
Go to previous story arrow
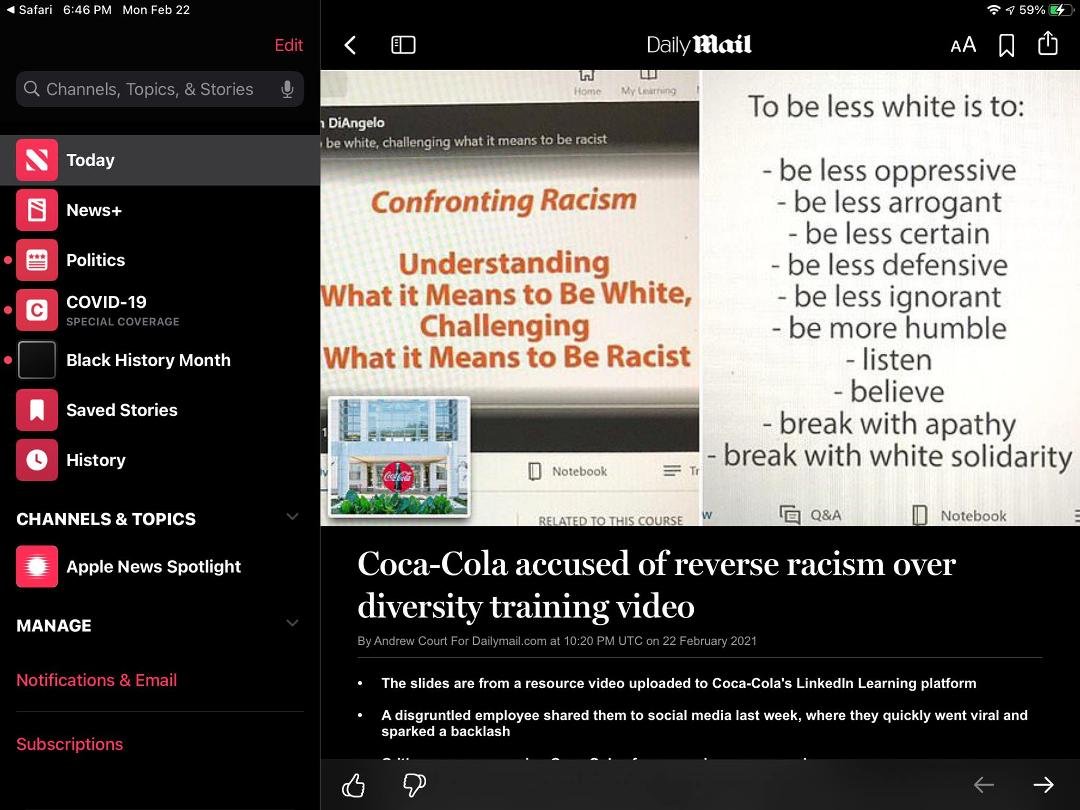(984, 785)
